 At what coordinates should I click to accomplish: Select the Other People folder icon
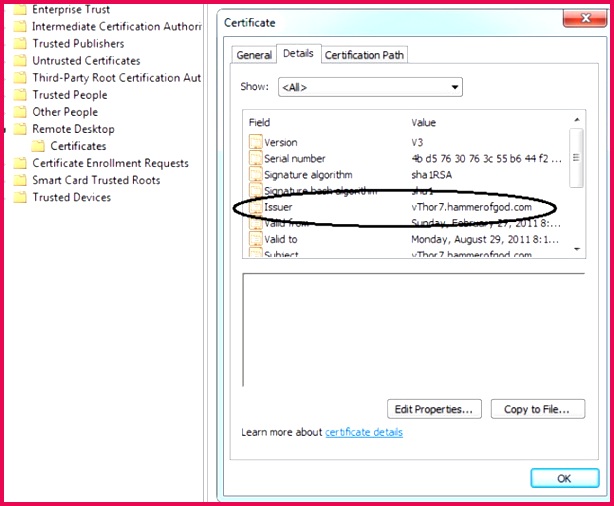[20, 112]
